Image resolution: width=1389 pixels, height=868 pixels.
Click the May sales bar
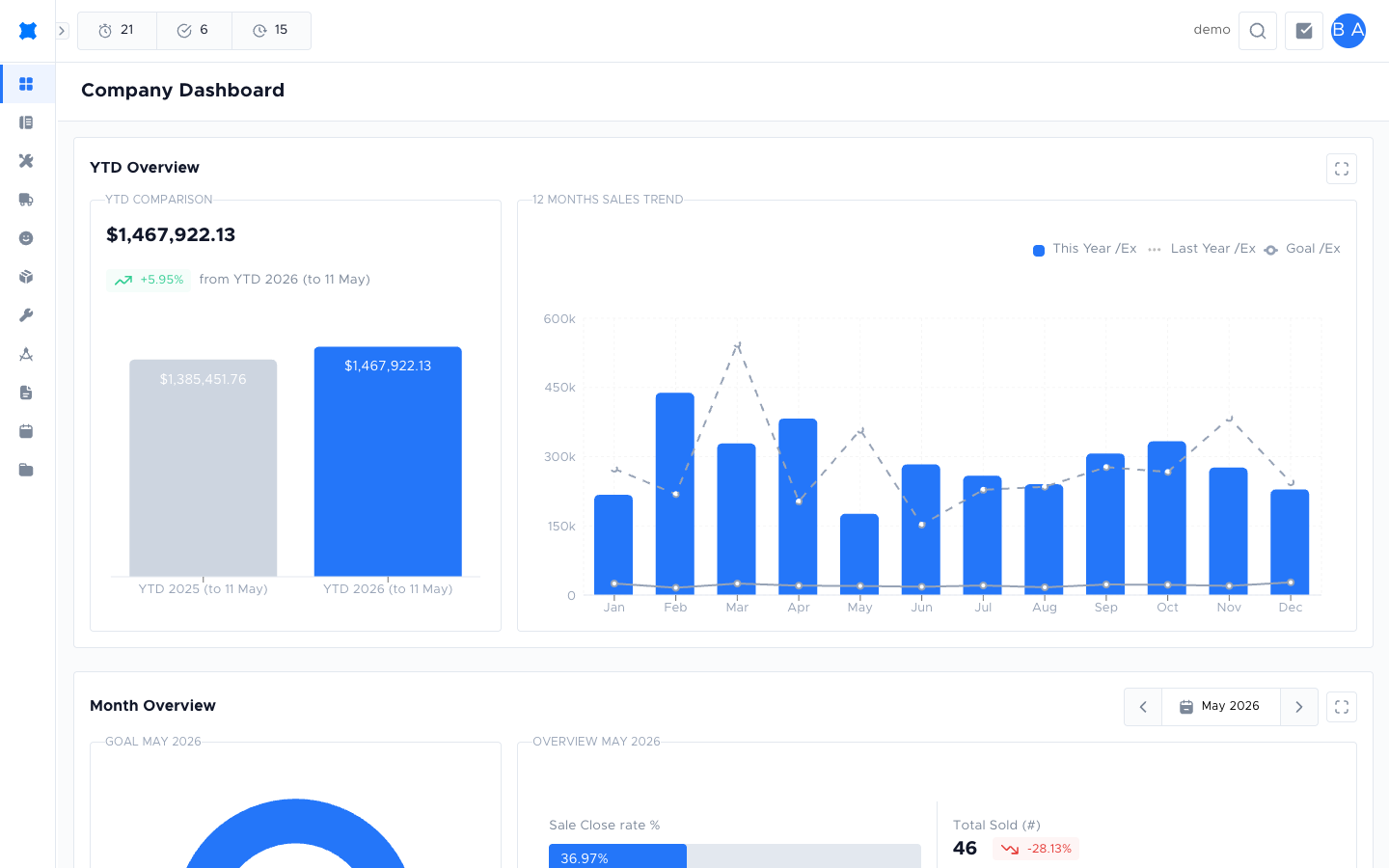point(859,554)
